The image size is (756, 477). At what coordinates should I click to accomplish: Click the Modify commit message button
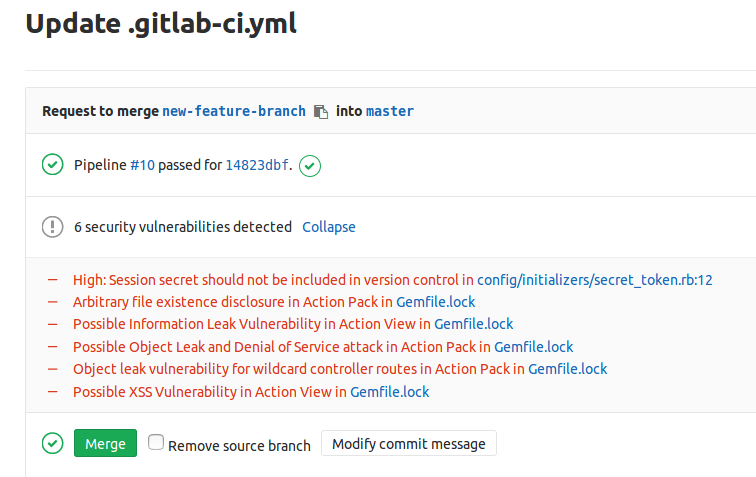click(x=409, y=443)
